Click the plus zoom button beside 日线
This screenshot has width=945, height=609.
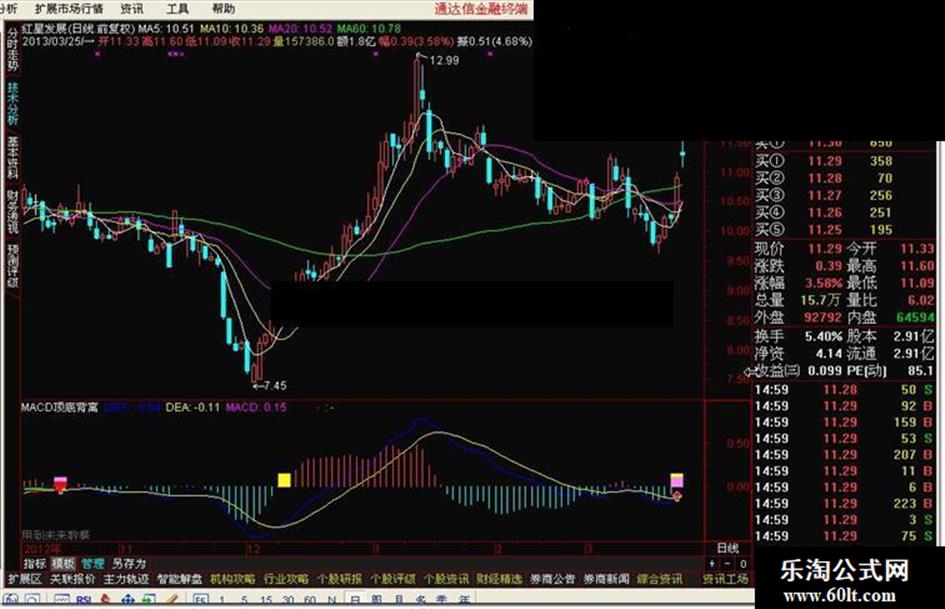712,564
